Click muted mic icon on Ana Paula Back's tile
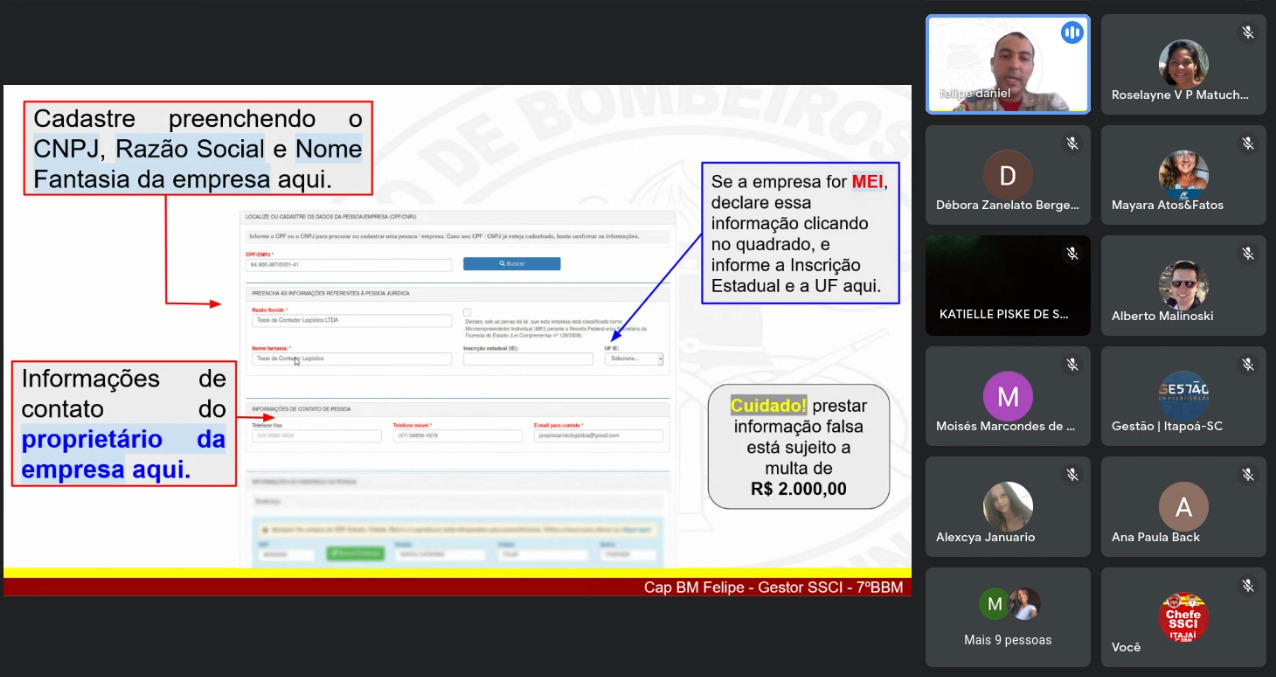Viewport: 1276px width, 677px height. tap(1248, 475)
